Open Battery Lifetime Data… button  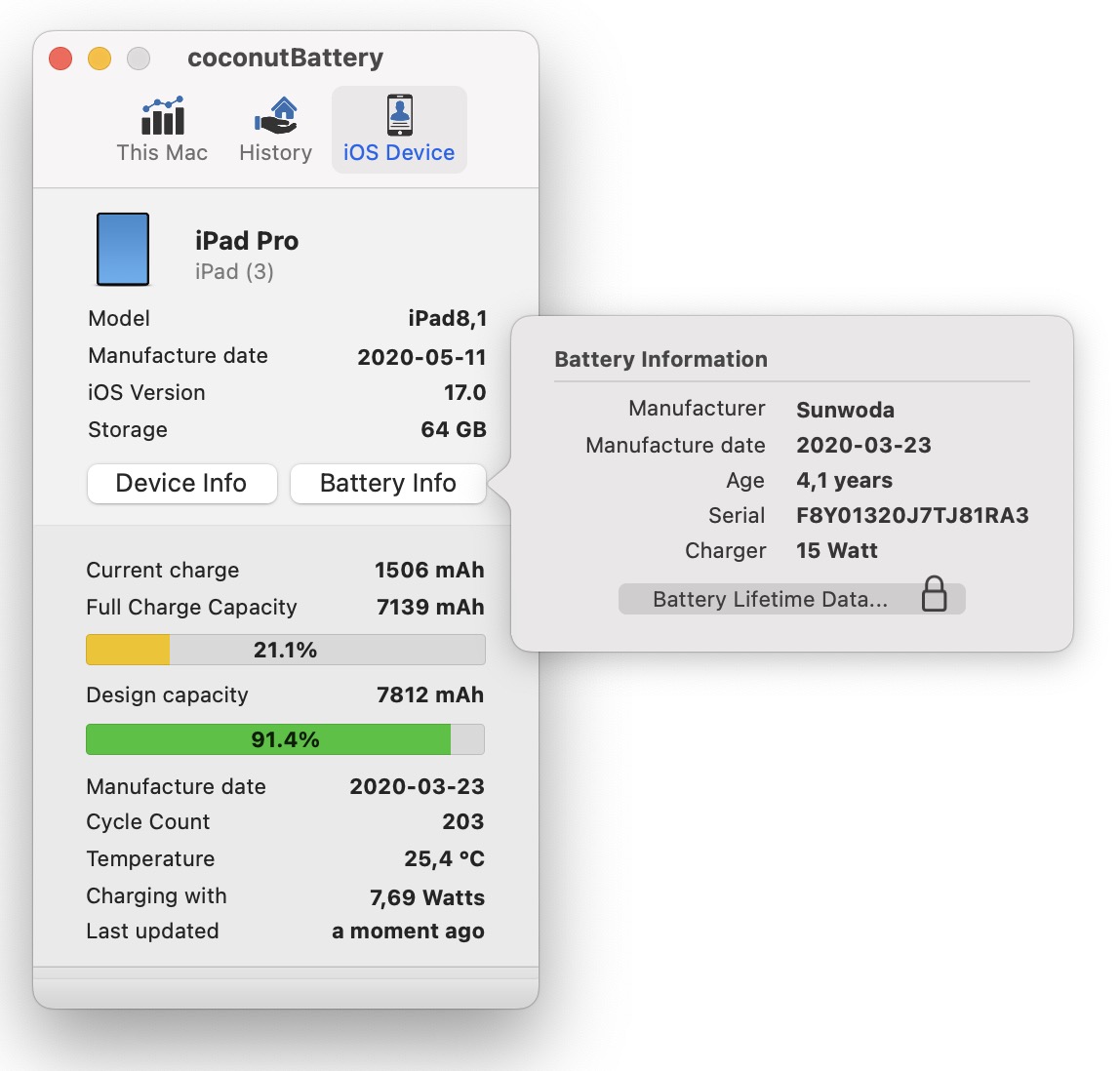[x=791, y=598]
